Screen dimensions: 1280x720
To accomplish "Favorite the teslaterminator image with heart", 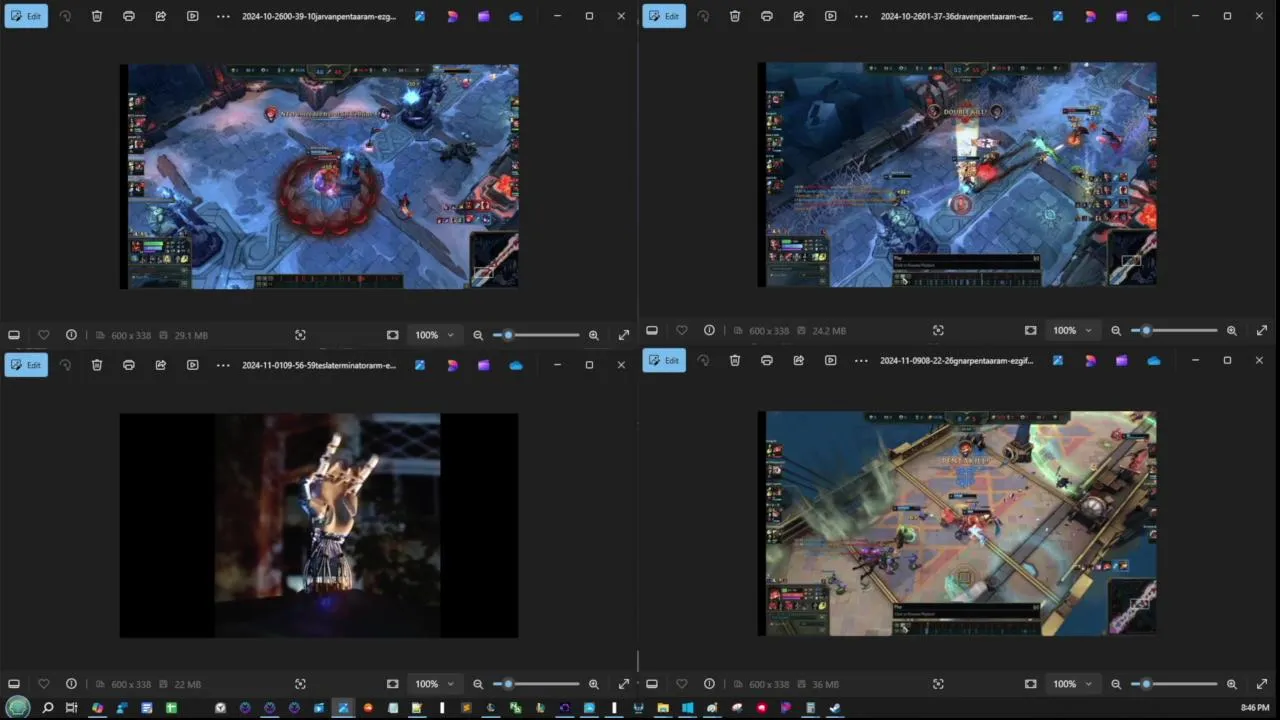I will pos(43,684).
